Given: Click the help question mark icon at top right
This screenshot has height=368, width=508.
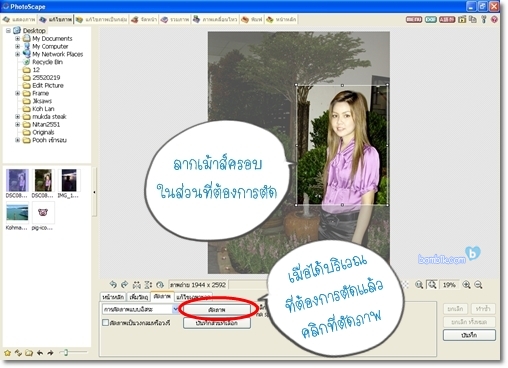Looking at the screenshot, I should [x=494, y=20].
